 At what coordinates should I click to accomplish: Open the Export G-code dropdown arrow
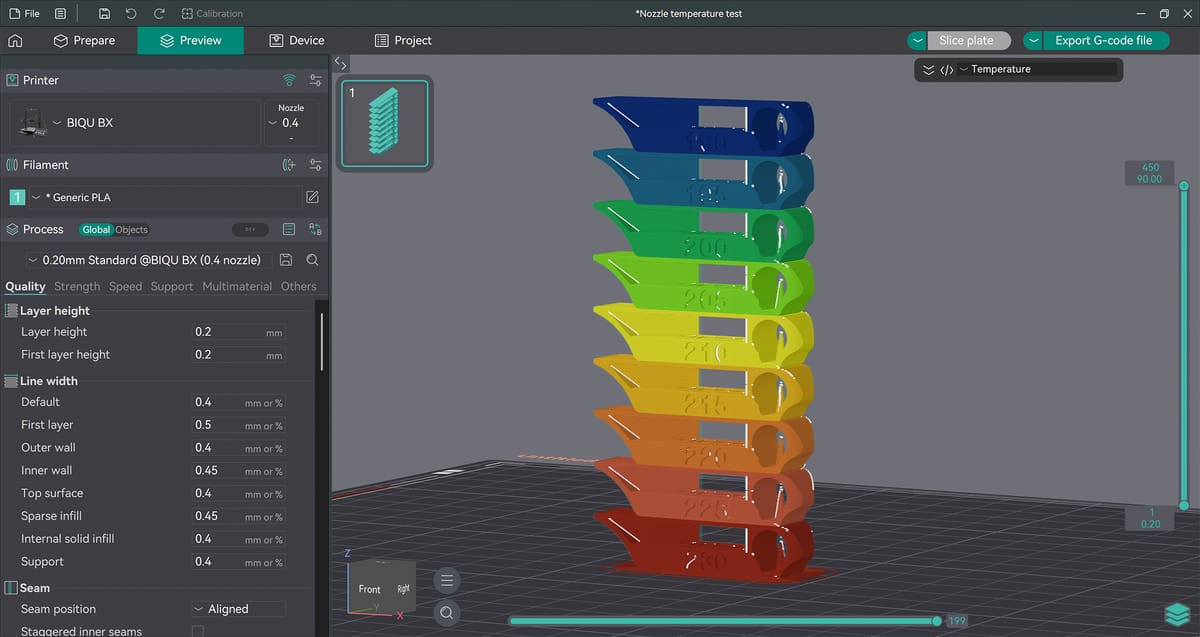tap(1034, 40)
